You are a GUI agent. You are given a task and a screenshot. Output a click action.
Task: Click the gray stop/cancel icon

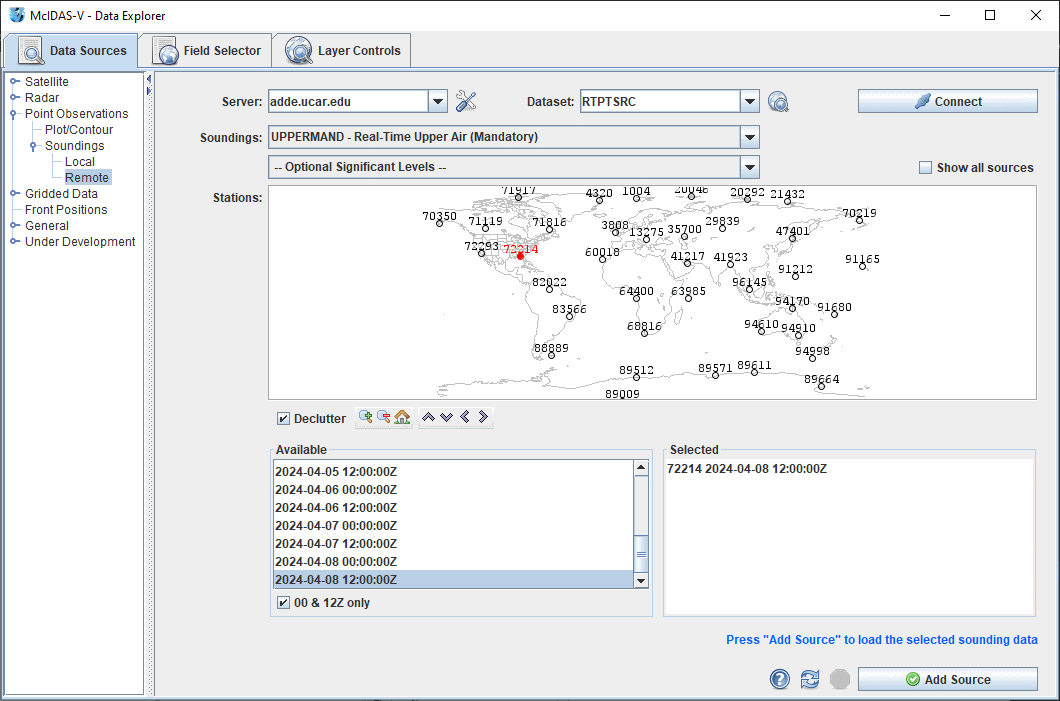tap(840, 679)
